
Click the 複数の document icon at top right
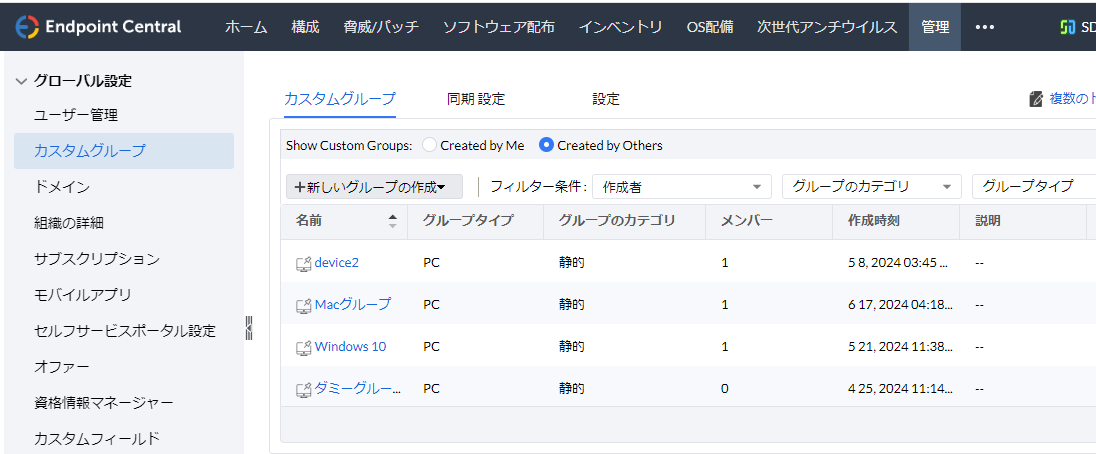pyautogui.click(x=1036, y=99)
